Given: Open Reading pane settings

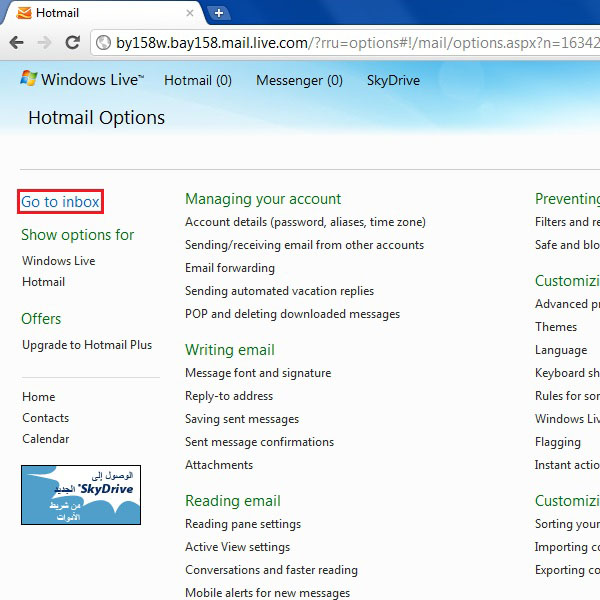Looking at the screenshot, I should coord(243,524).
